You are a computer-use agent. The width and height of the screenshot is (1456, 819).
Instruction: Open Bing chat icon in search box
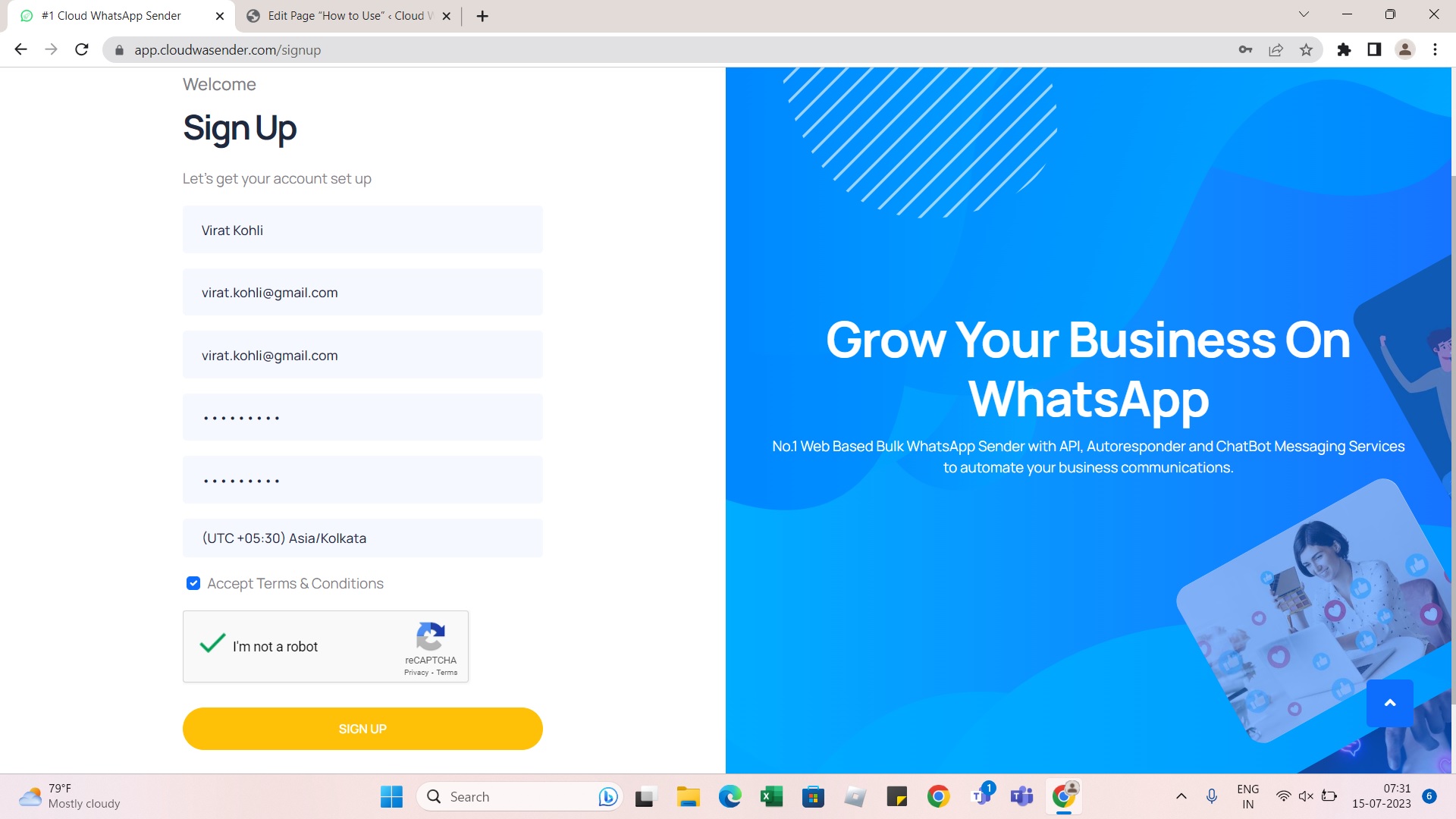(x=607, y=796)
